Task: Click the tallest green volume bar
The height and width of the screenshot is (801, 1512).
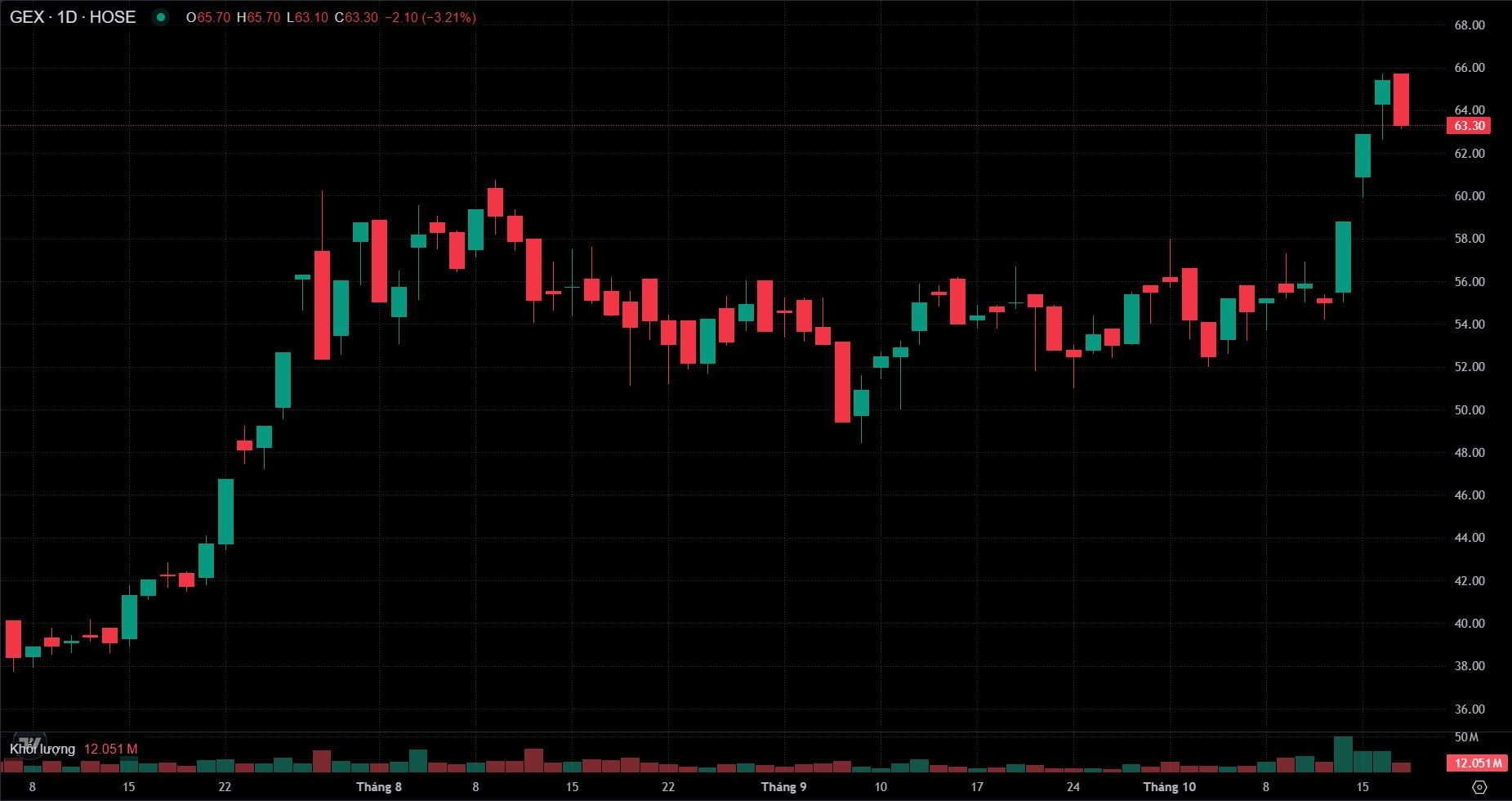Action: pyautogui.click(x=1343, y=754)
